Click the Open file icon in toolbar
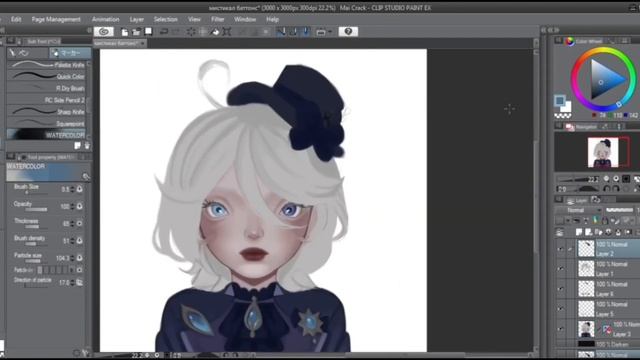 tap(136, 32)
